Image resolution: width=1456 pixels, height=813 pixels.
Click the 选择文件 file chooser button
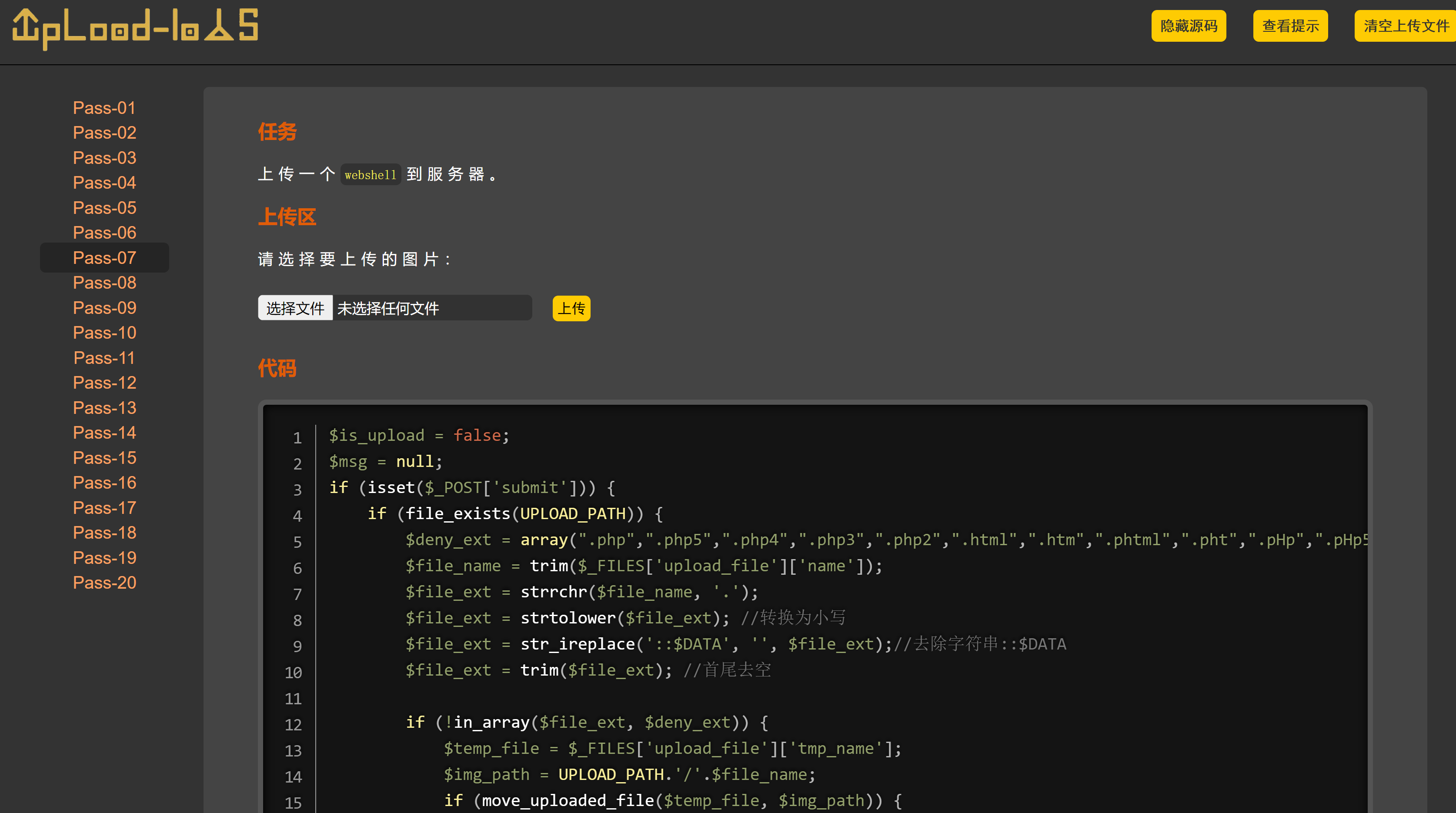pyautogui.click(x=295, y=308)
